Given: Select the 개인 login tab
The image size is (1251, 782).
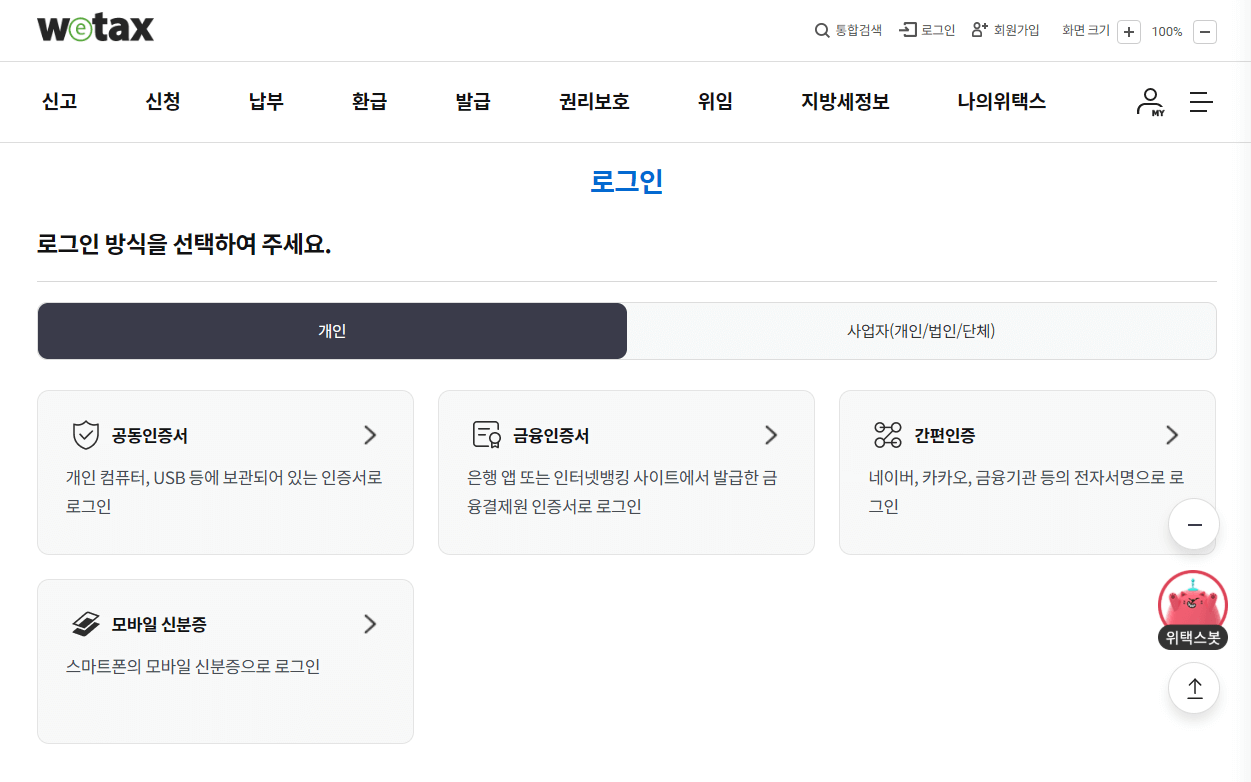Looking at the screenshot, I should pos(332,330).
